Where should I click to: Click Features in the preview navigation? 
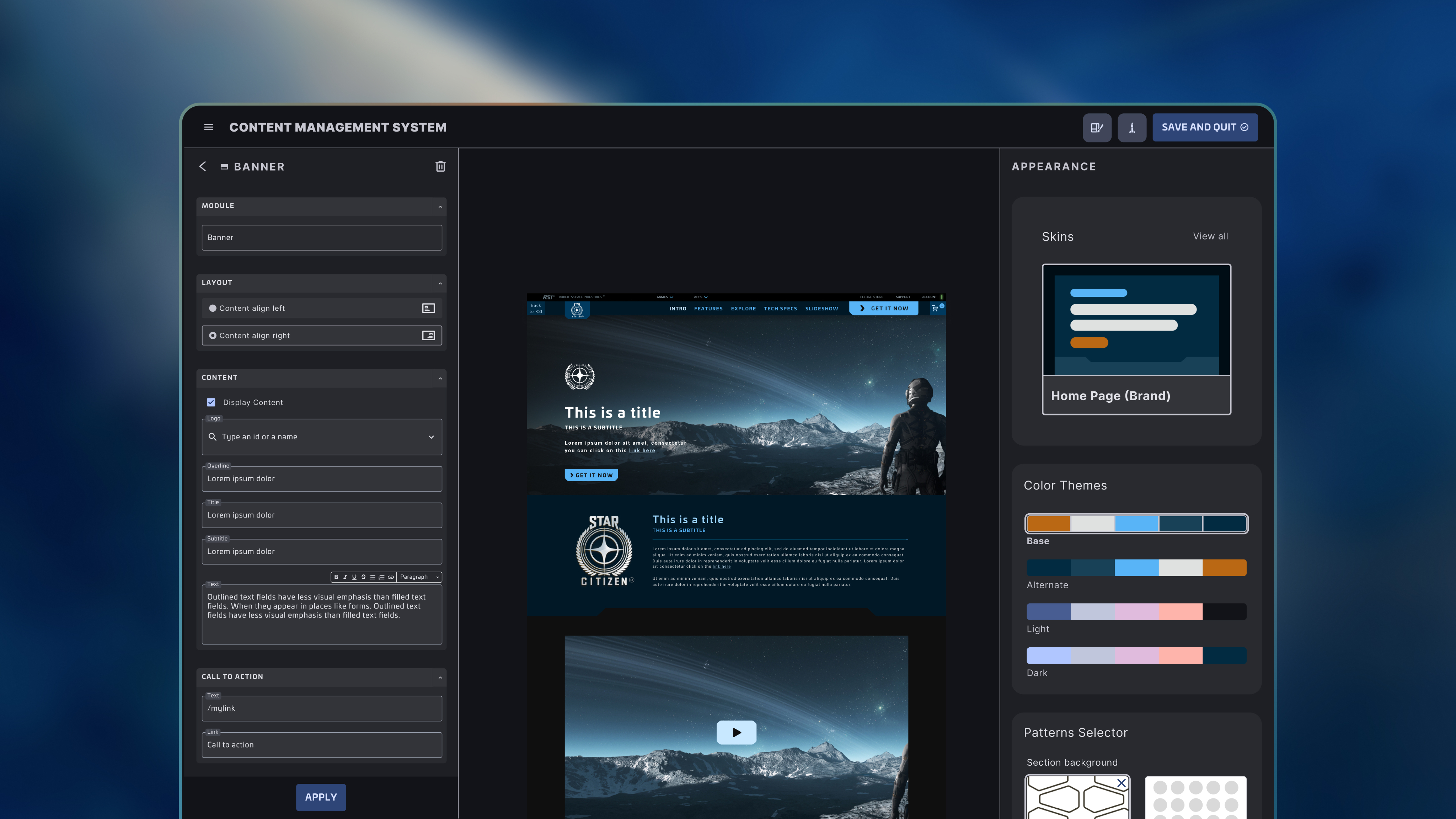(708, 309)
